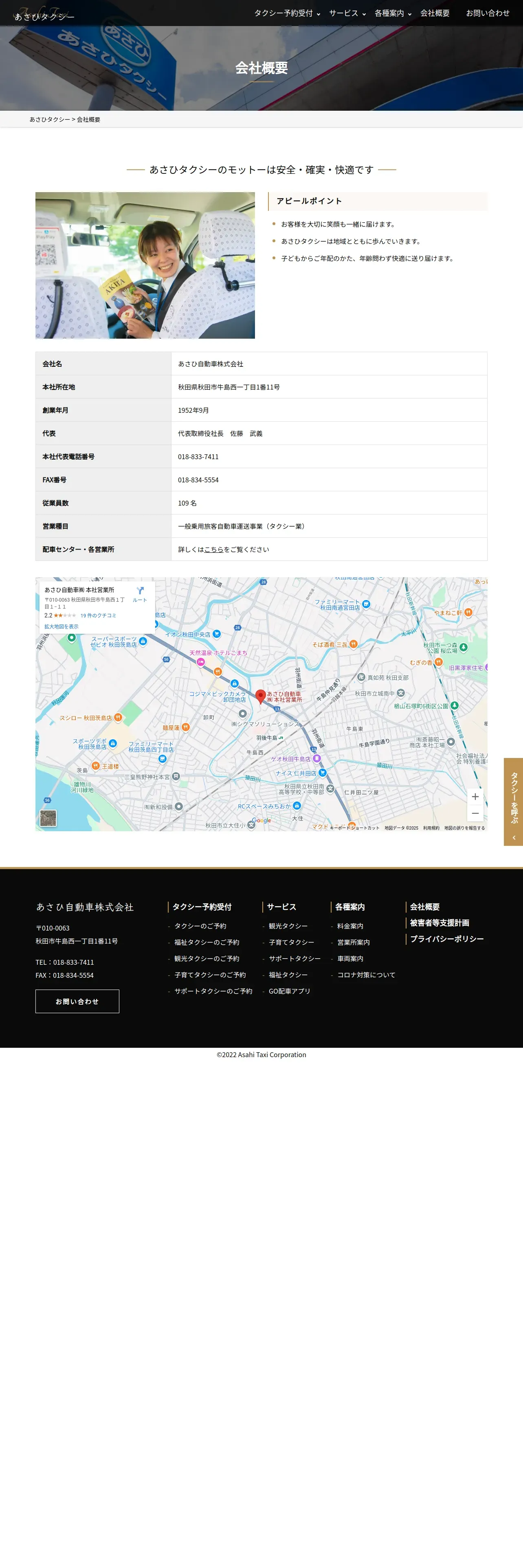Open footer link サポートタクシーのご予約
This screenshot has height=1568, width=523.
coord(213,991)
